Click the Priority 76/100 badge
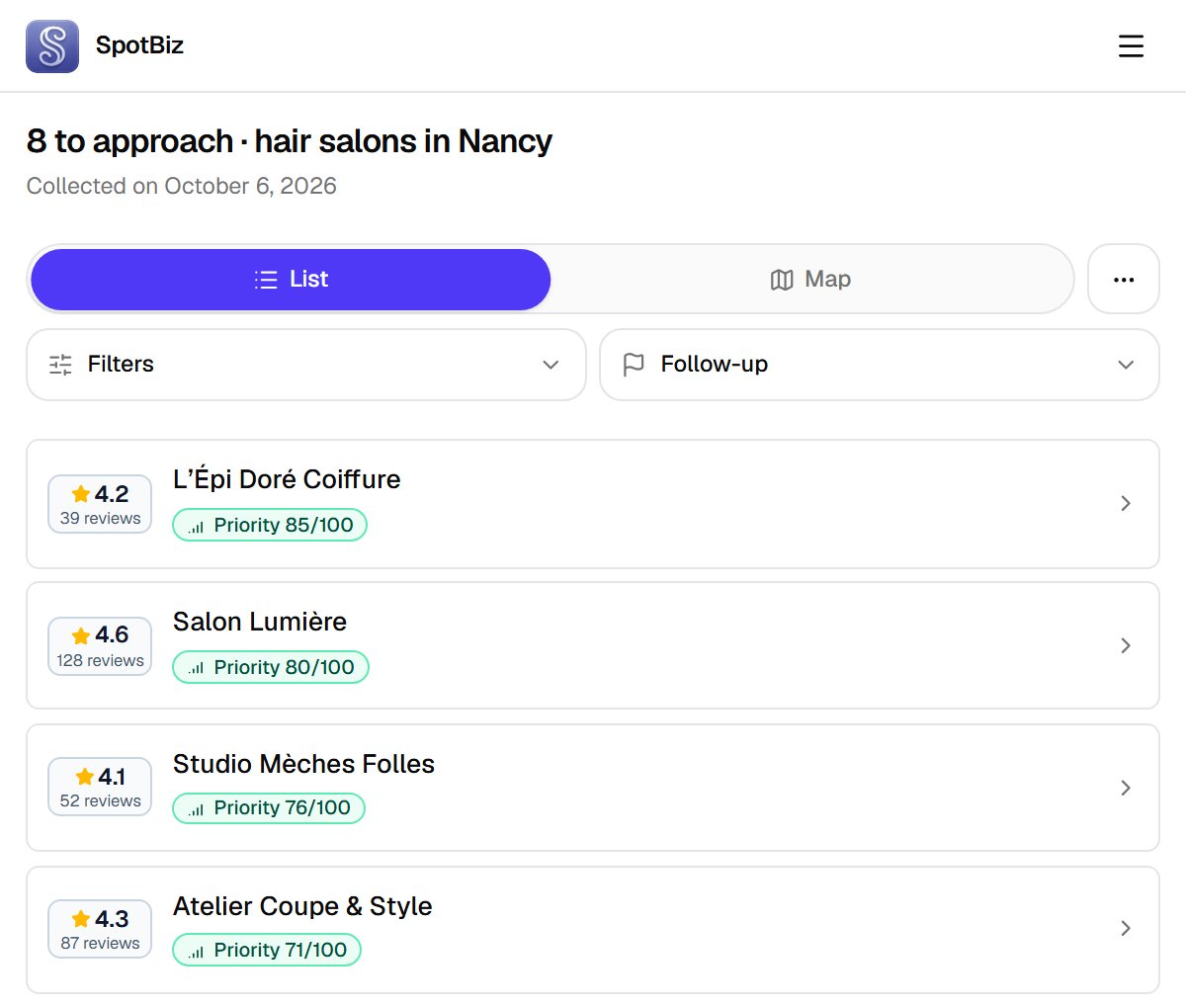1186x1008 pixels. [x=269, y=808]
